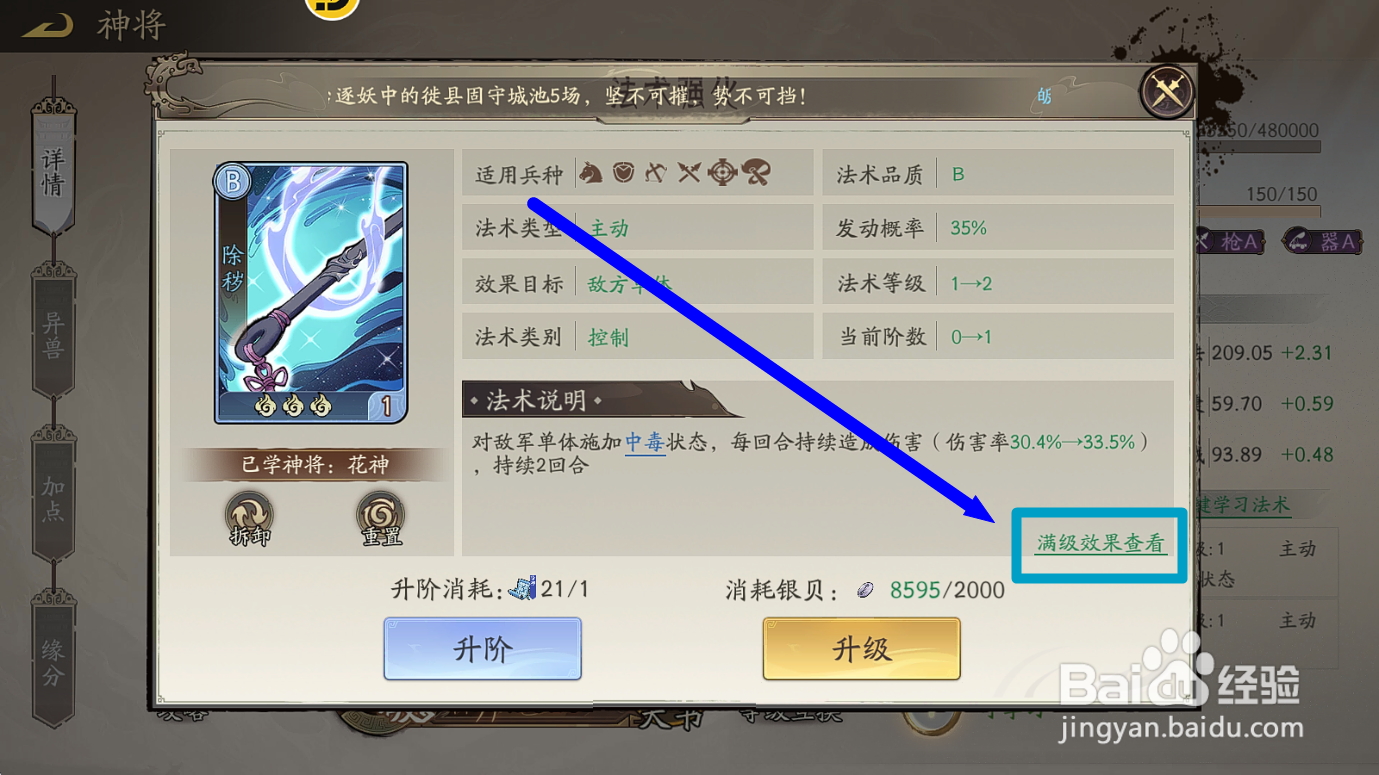
Task: Click the yellow 升级 button
Action: pos(861,649)
